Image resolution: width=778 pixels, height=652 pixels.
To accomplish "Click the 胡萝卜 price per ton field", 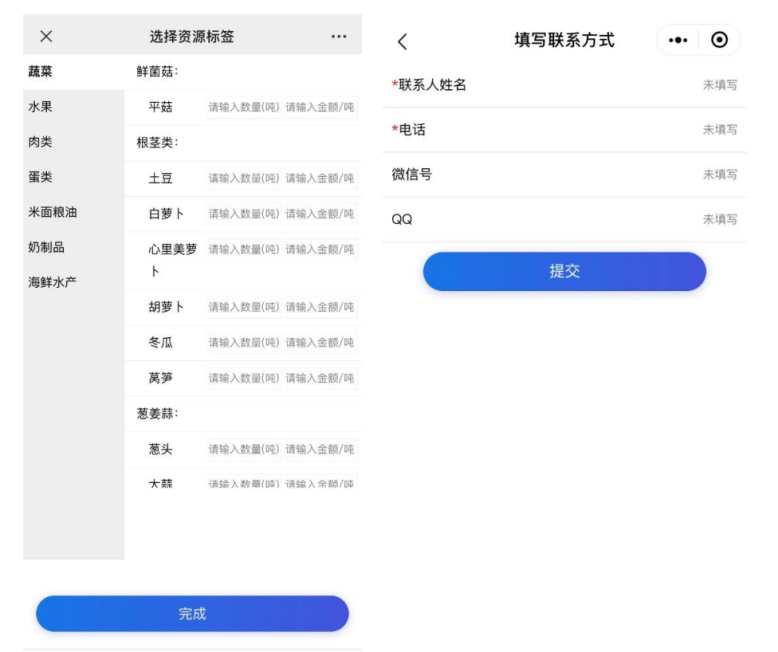I will [x=320, y=307].
